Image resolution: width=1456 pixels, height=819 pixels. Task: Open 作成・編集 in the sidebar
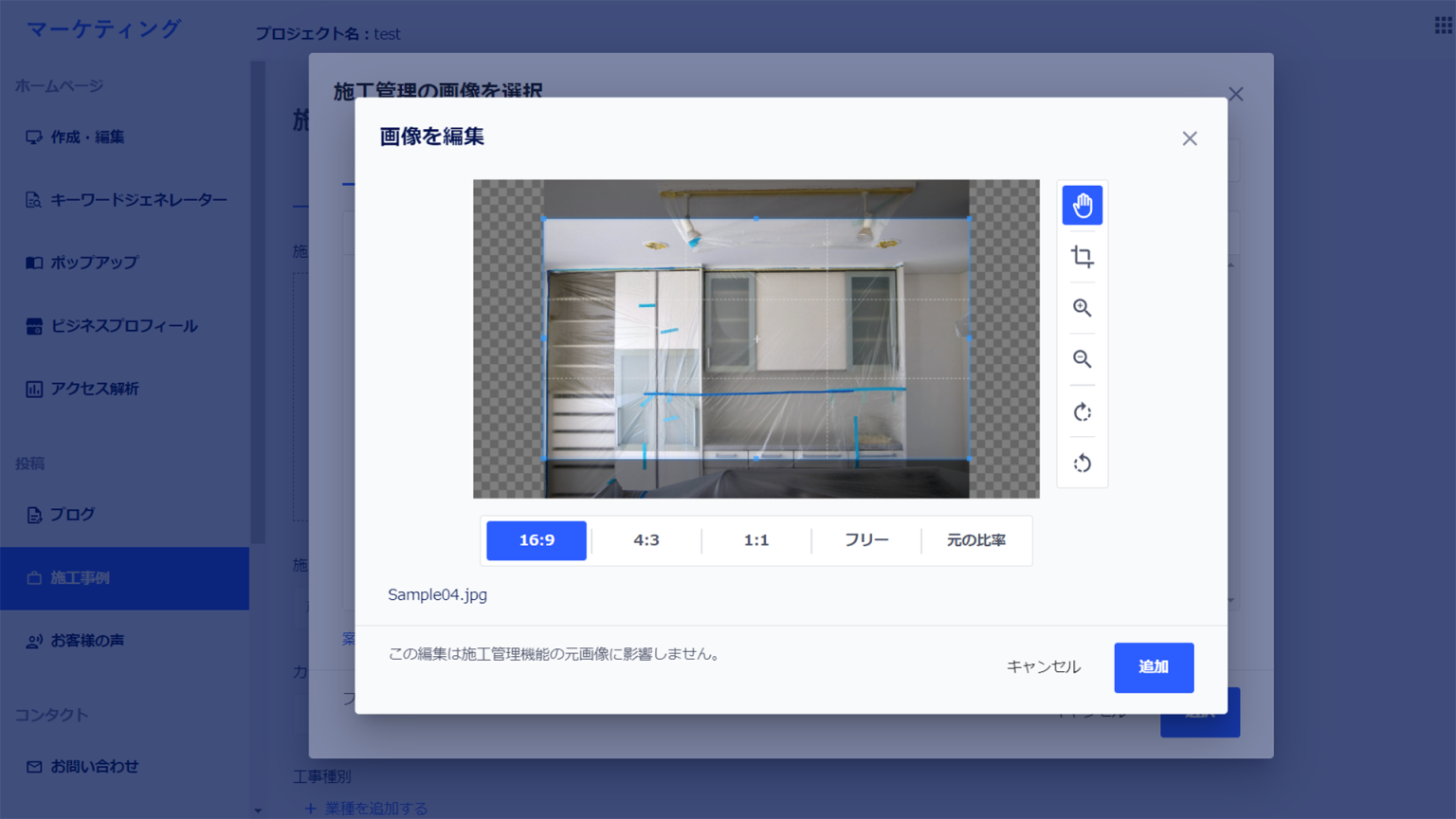coord(124,137)
